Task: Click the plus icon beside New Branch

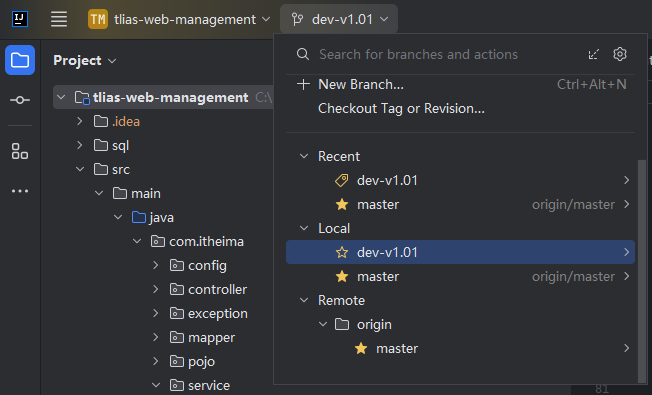Action: [x=303, y=84]
